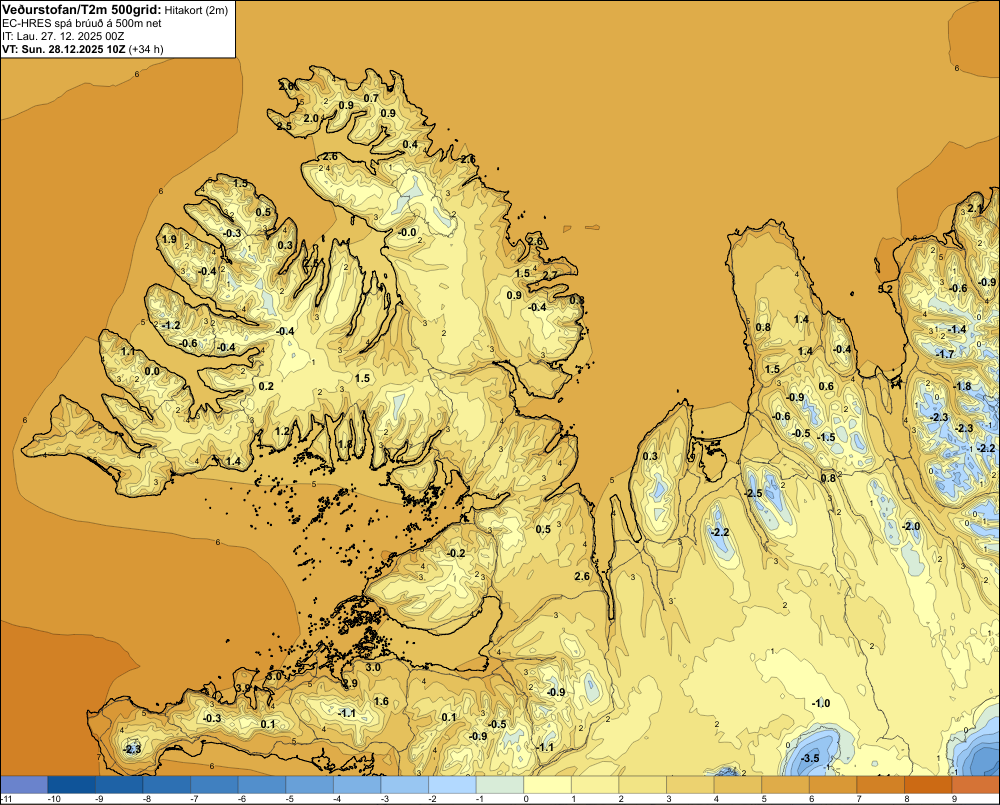The image size is (1000, 805).
Task: Click the -0.2 temperature value on the map
Action: point(456,553)
